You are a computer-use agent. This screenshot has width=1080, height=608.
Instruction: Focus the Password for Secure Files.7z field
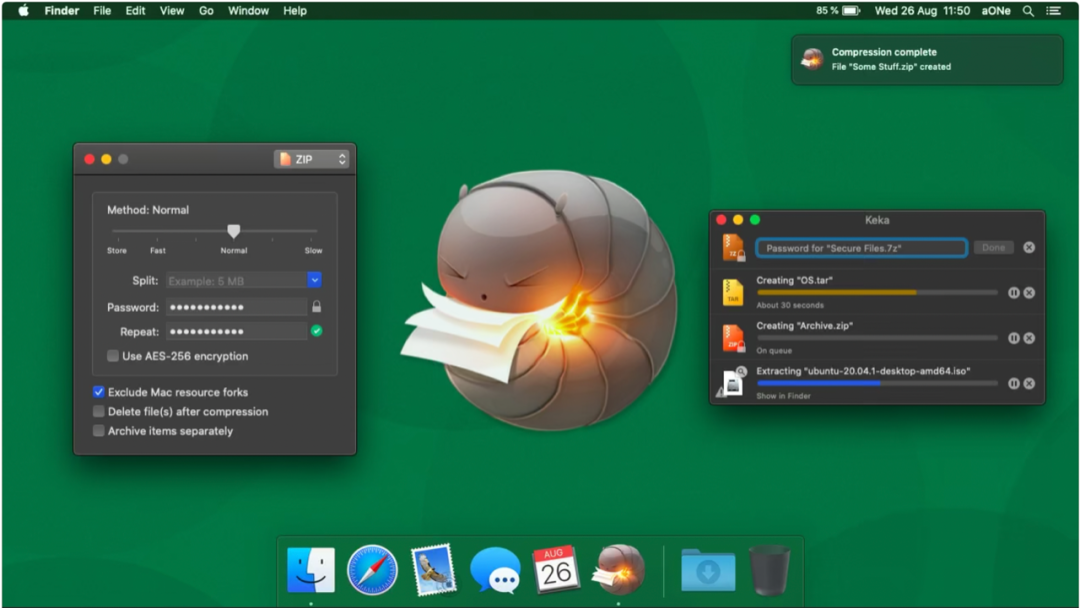(x=861, y=248)
